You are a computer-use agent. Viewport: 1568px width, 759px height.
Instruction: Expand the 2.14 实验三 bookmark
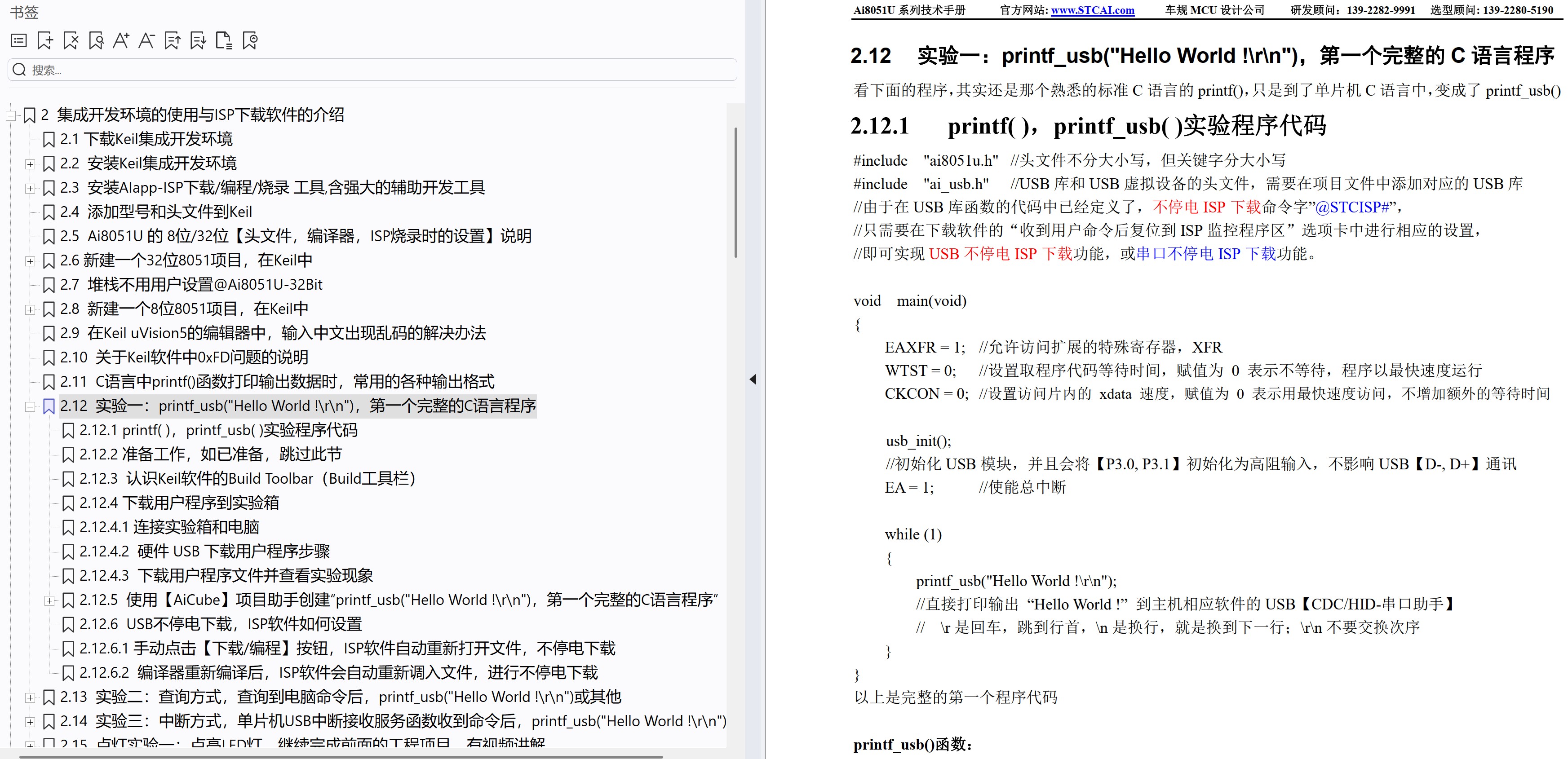(30, 723)
